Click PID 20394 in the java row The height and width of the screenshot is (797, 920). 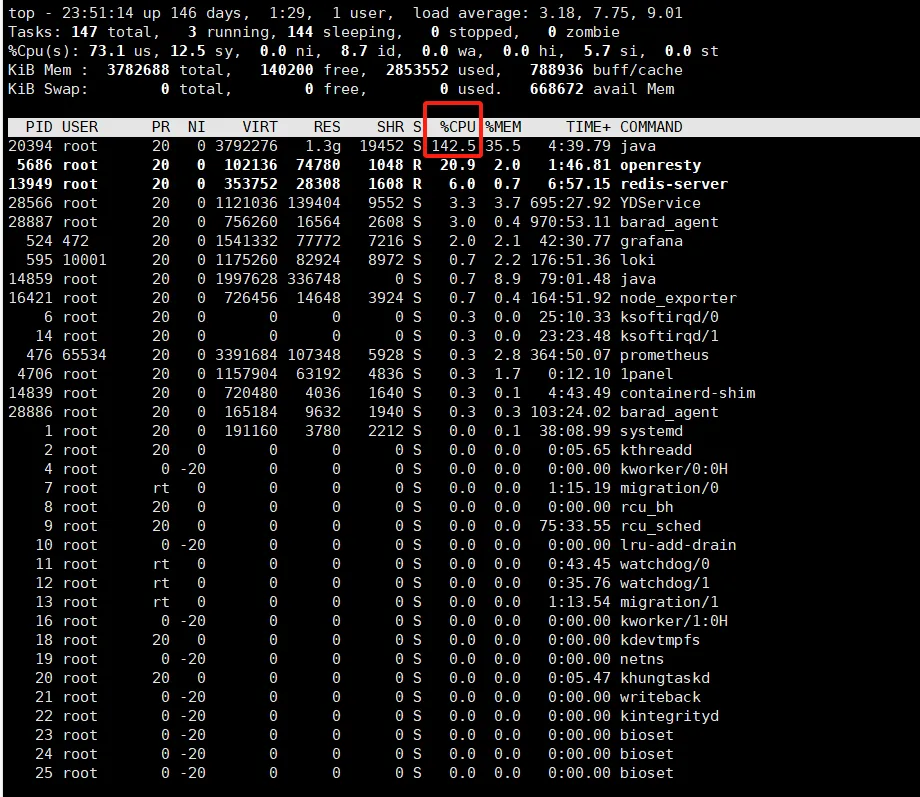pyautogui.click(x=31, y=146)
